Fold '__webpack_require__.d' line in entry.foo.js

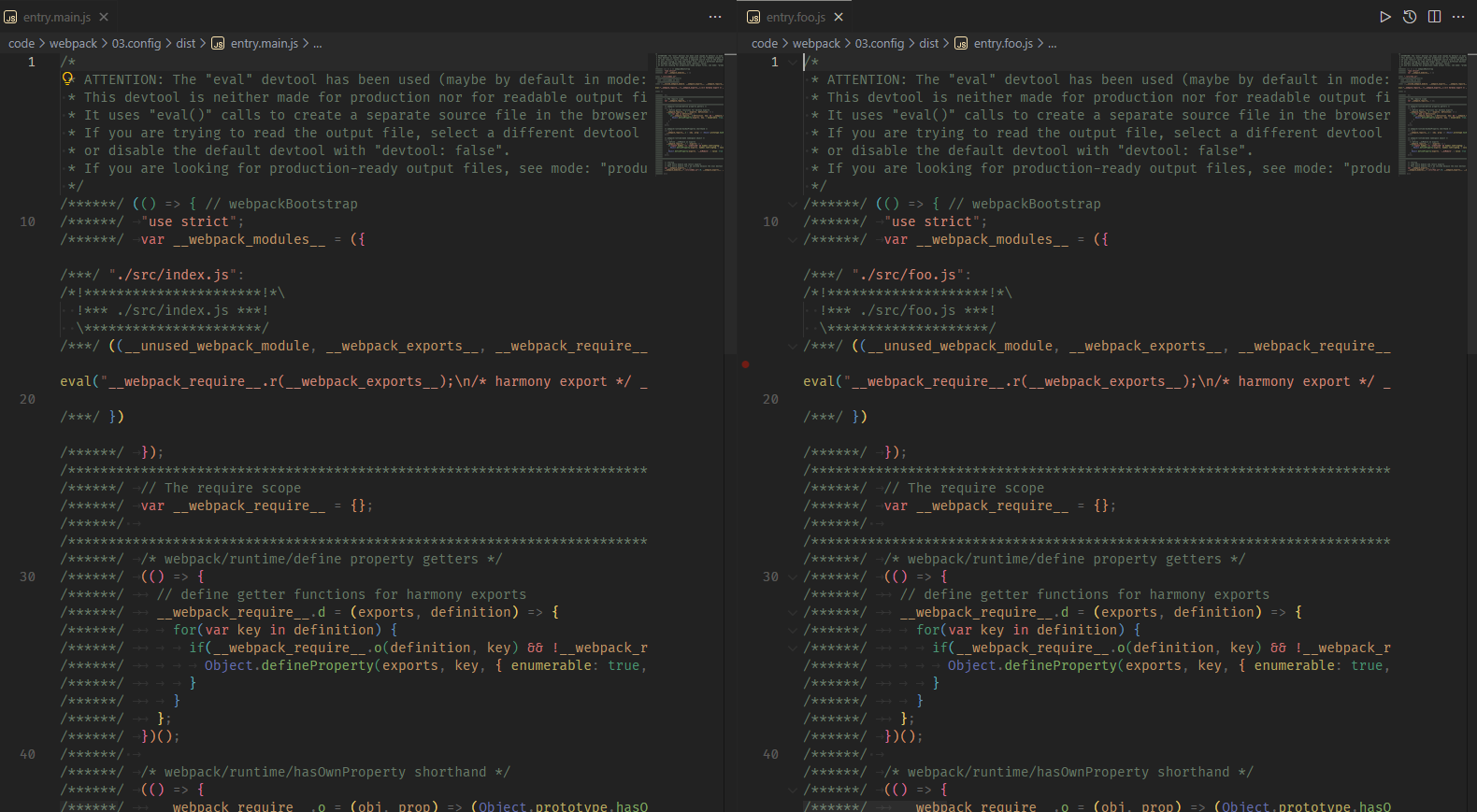pyautogui.click(x=793, y=613)
